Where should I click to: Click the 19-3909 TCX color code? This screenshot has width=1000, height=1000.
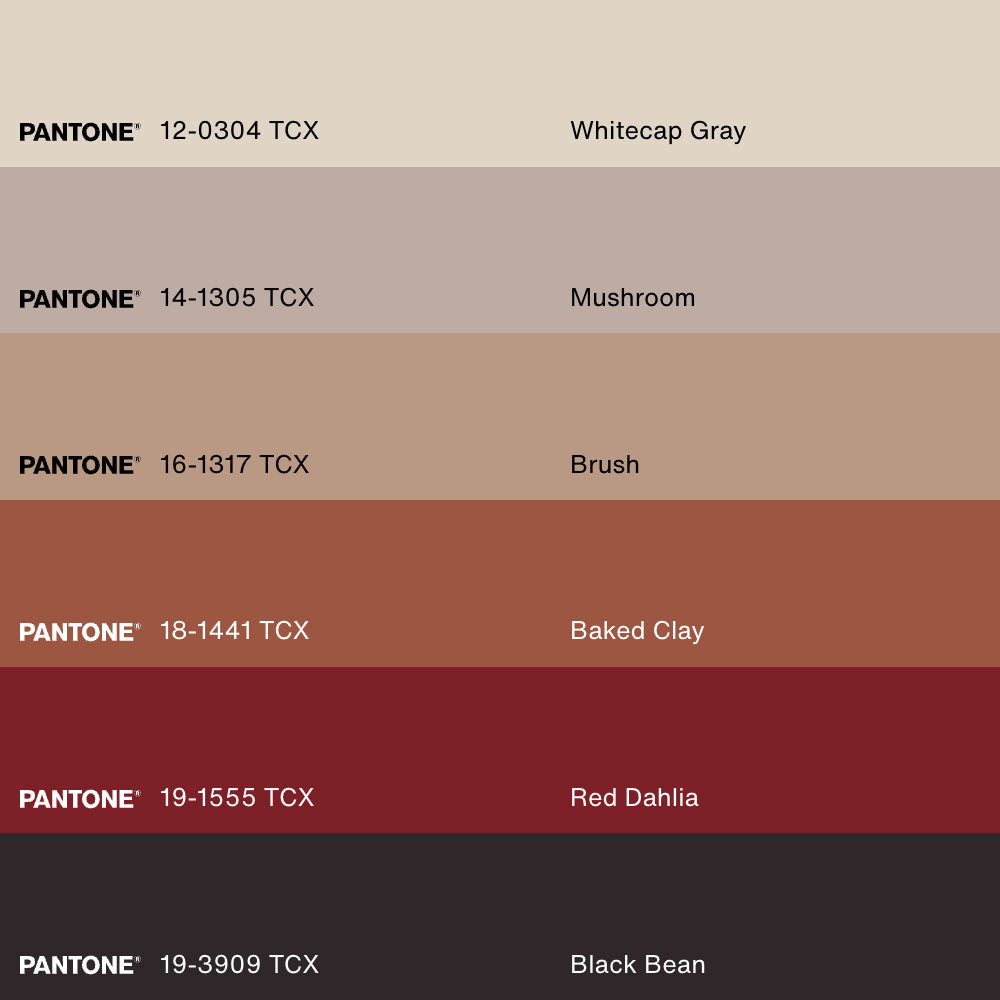click(x=239, y=965)
